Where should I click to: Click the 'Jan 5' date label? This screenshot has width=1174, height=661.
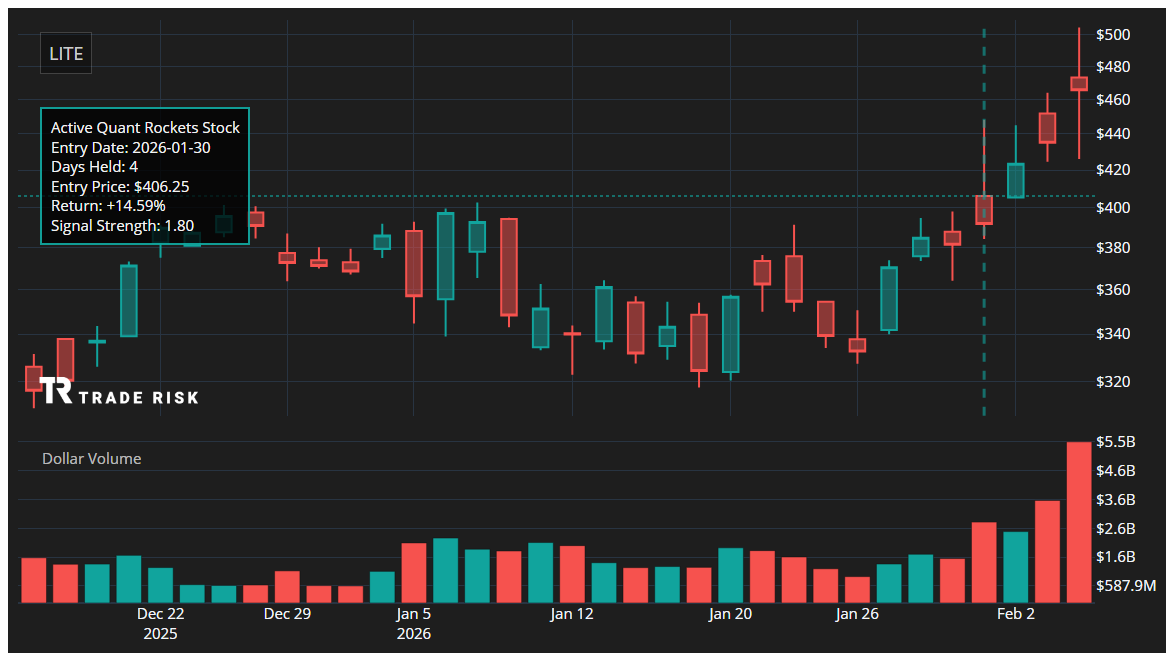click(x=414, y=614)
